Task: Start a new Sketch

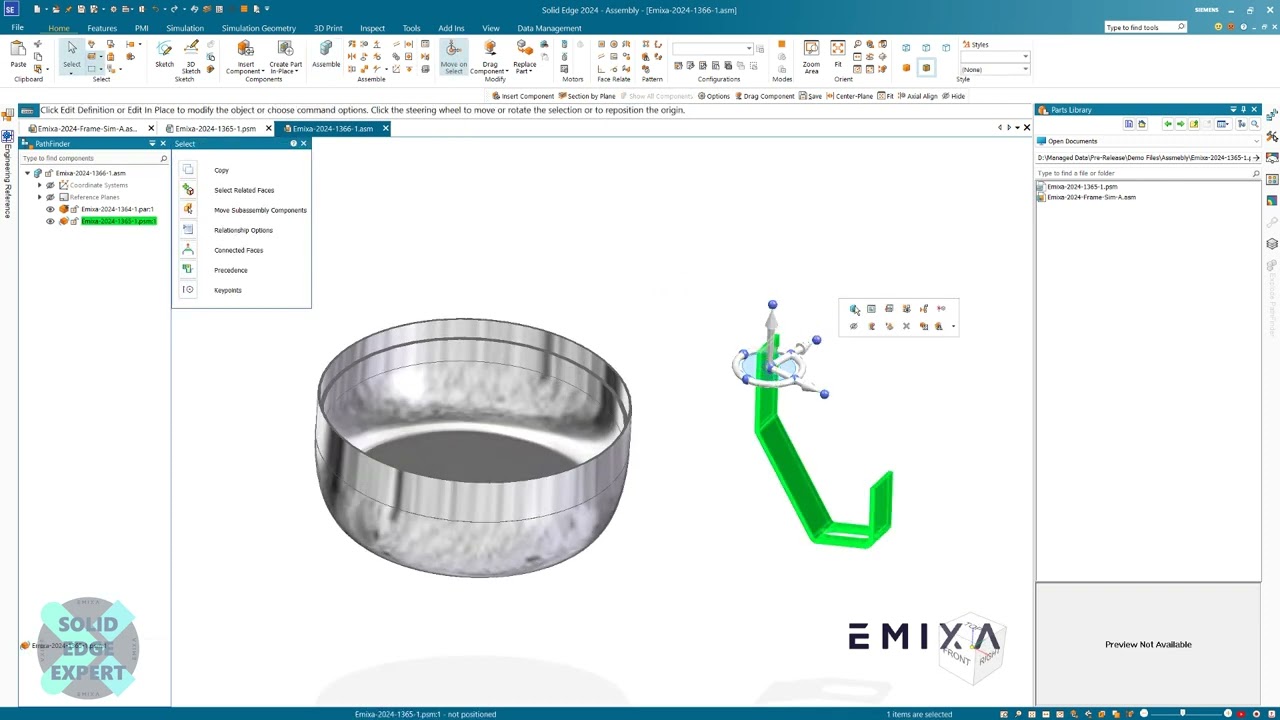Action: tap(164, 52)
